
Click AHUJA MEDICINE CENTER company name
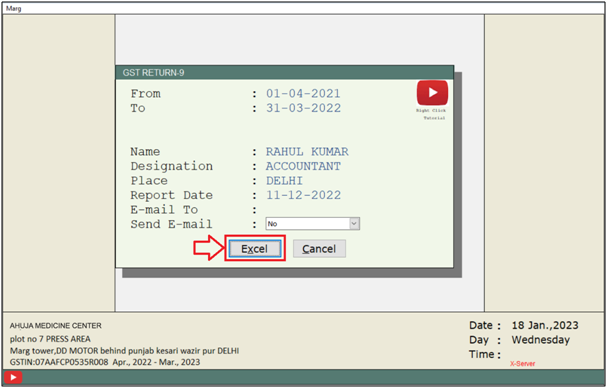(x=56, y=326)
